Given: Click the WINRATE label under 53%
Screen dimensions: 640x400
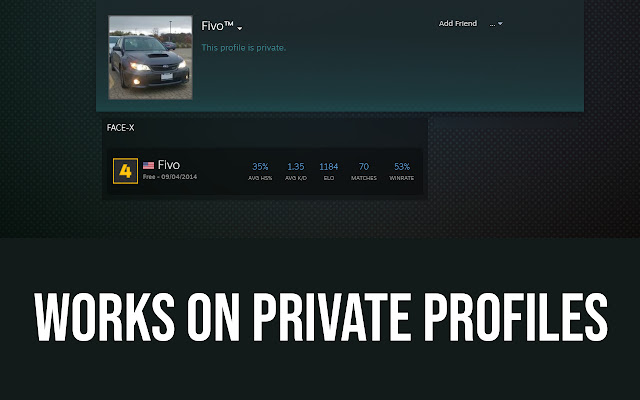Looking at the screenshot, I should point(402,178).
